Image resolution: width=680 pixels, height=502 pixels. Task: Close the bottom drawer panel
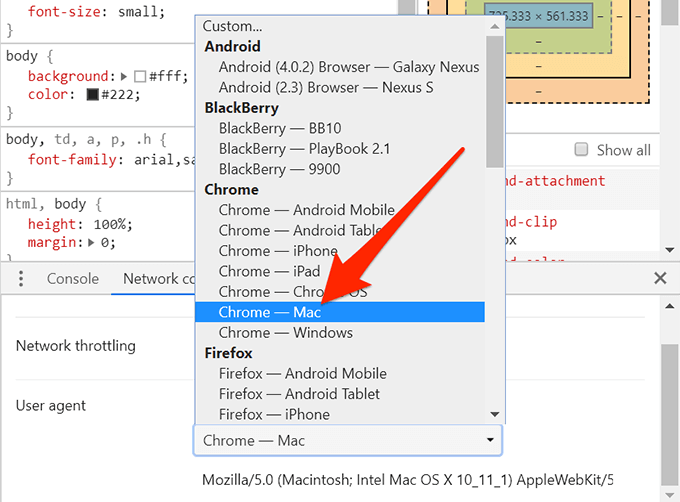[x=660, y=278]
